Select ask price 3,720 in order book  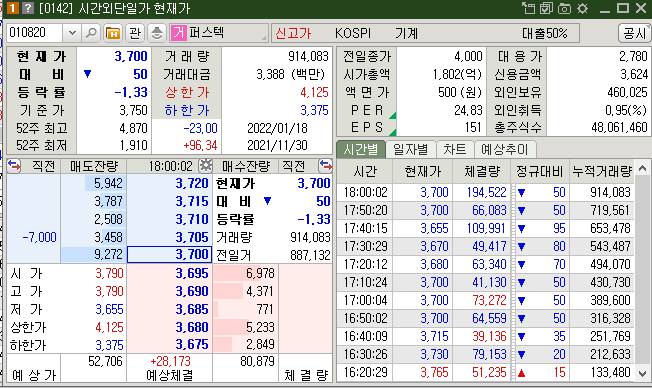point(170,183)
